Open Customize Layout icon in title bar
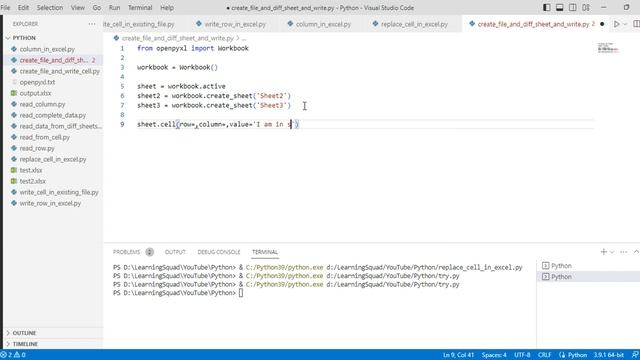This screenshot has width=640, height=360. (586, 8)
